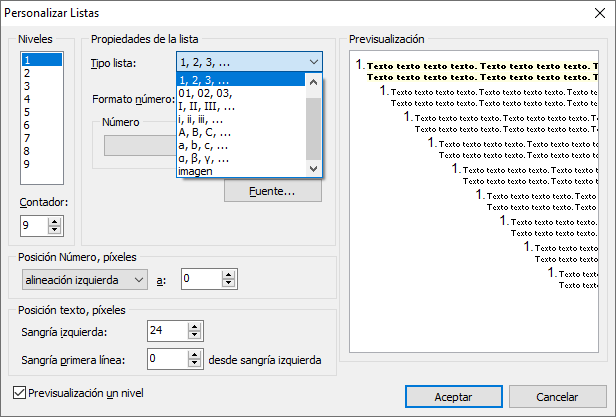Image resolution: width=616 pixels, height=417 pixels.
Task: Click the Cancelar button
Action: pos(557,397)
